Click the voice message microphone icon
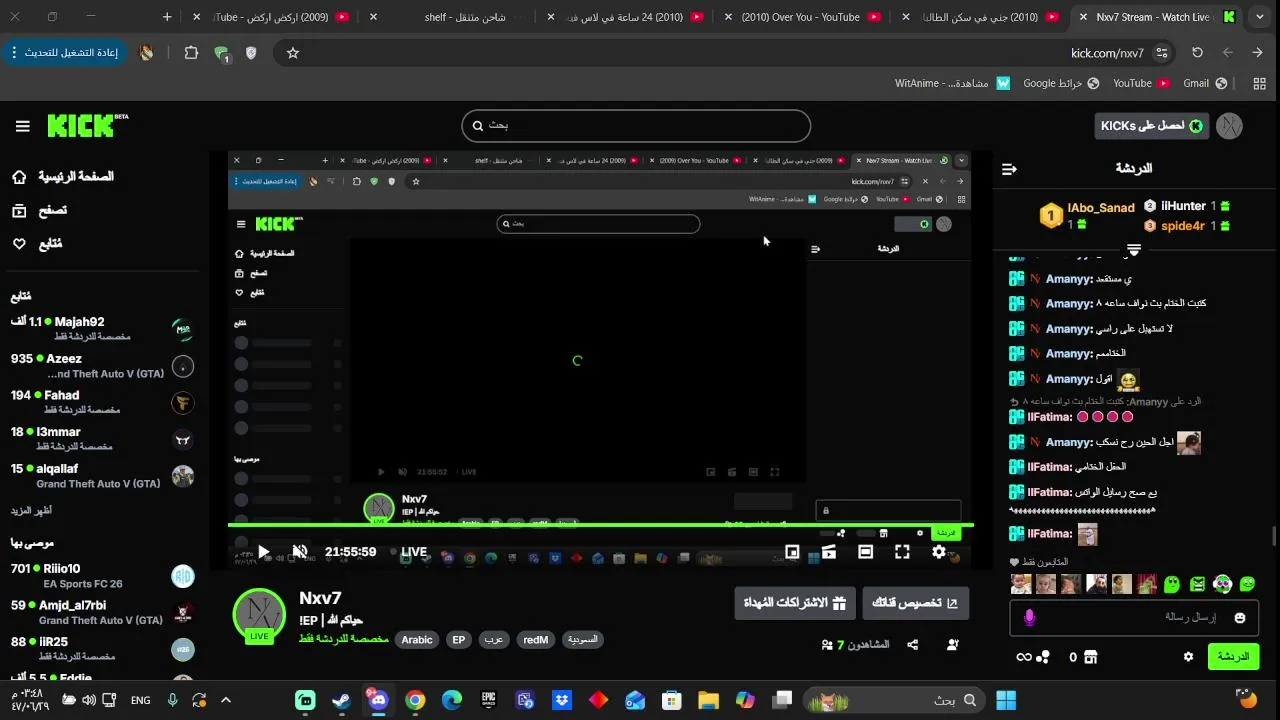Screen dimensions: 1280x720 [x=1029, y=618]
